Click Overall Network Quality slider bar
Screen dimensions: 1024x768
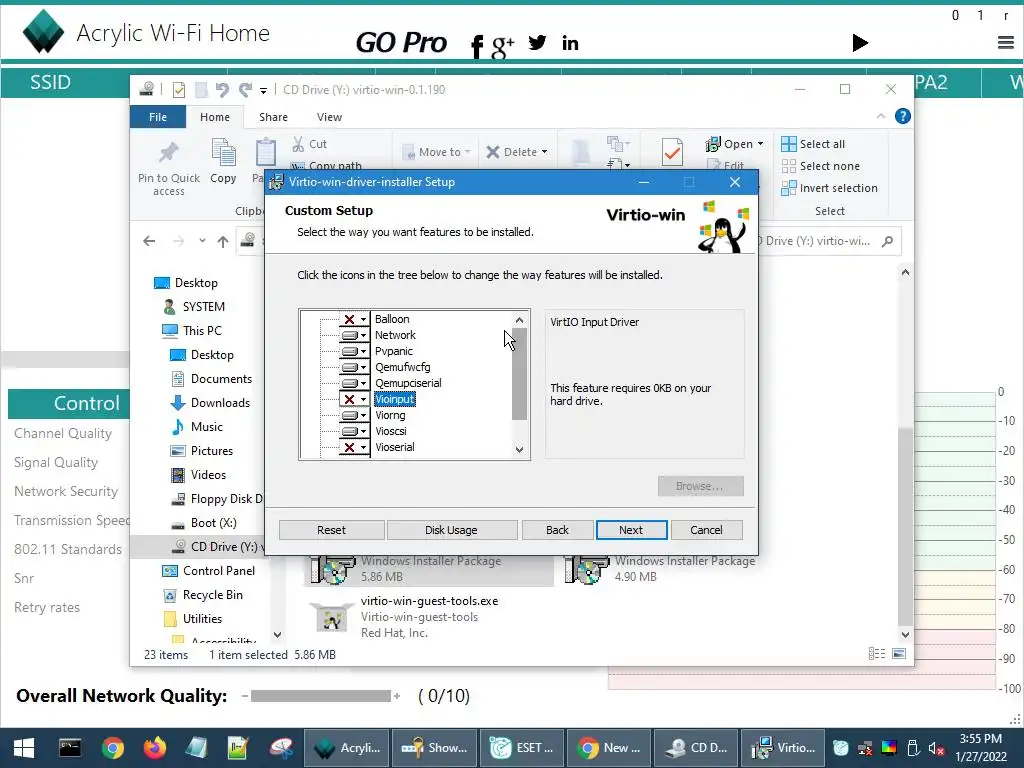click(x=321, y=696)
